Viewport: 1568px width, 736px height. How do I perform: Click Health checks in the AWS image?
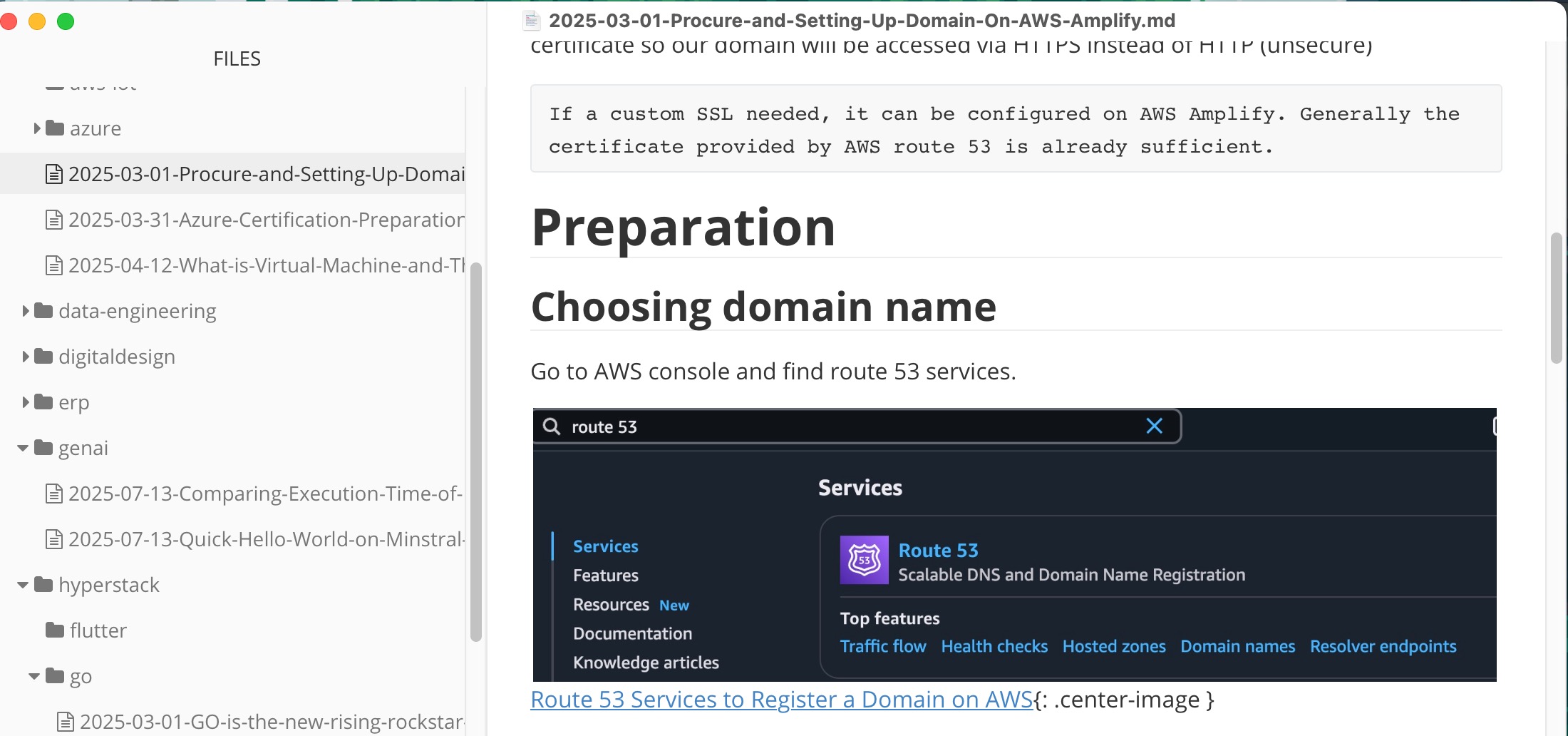coord(994,646)
